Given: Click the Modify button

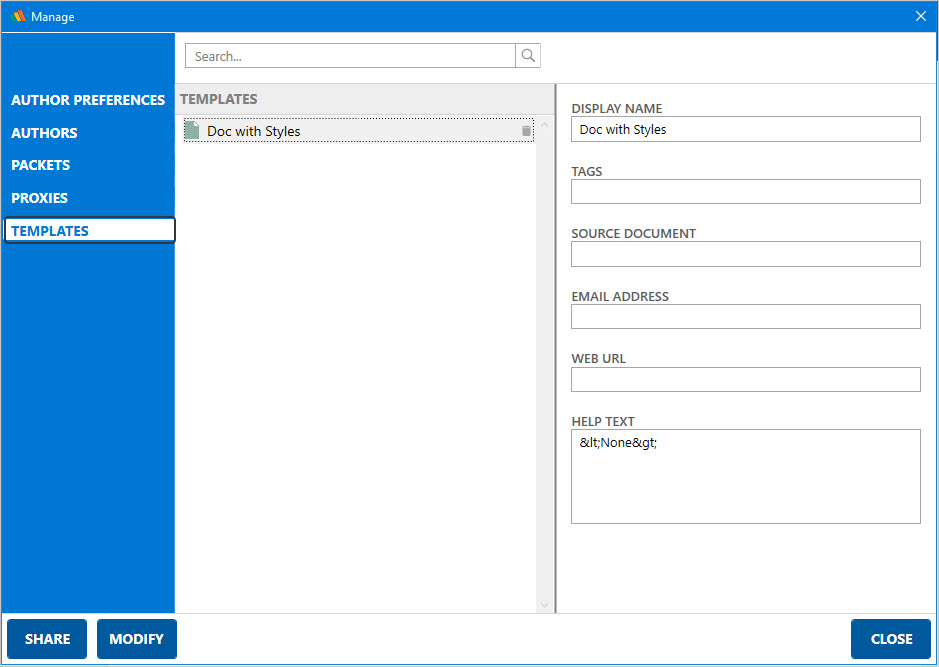Looking at the screenshot, I should click(x=137, y=639).
